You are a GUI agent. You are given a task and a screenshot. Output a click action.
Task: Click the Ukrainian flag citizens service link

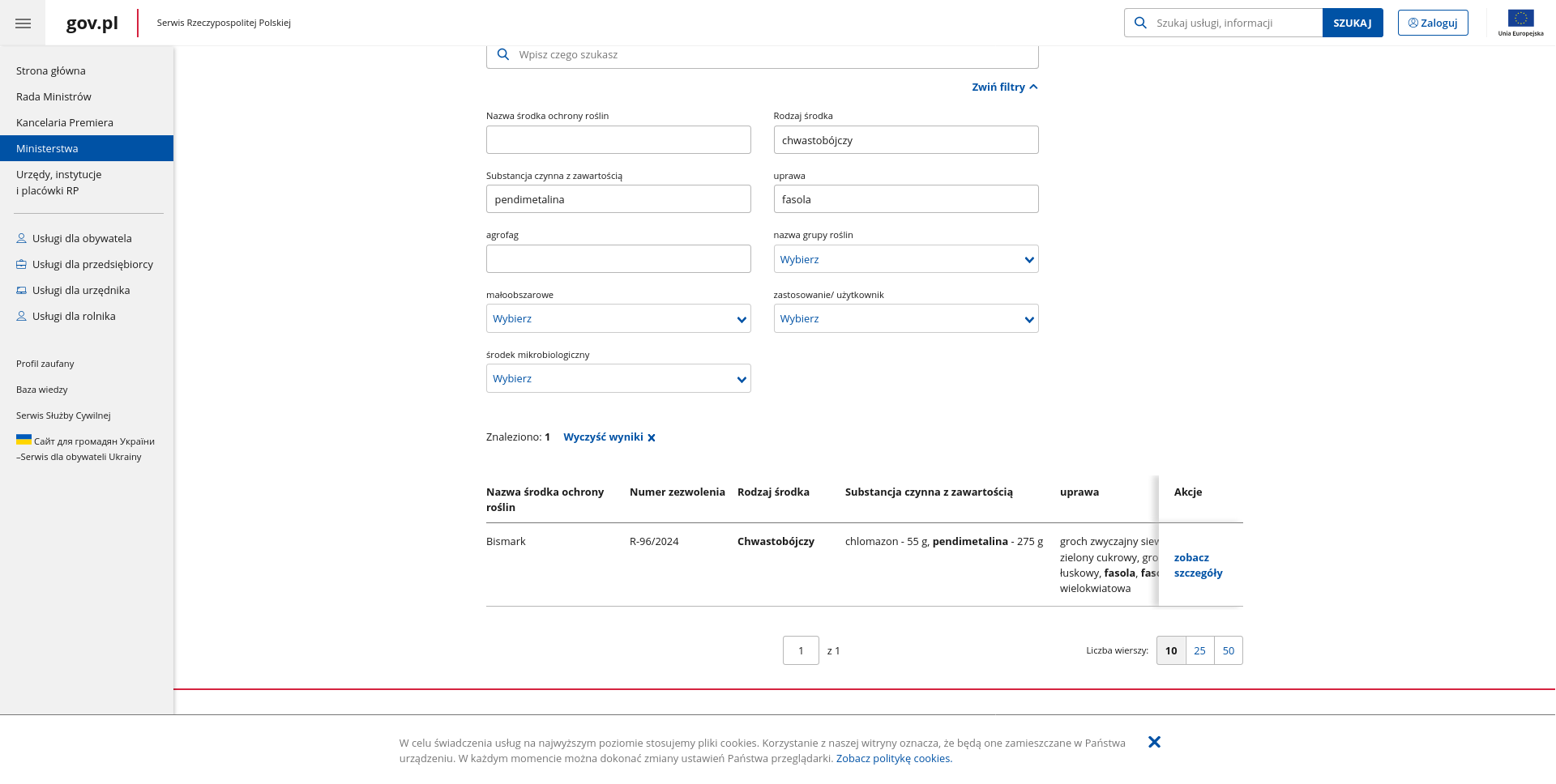click(85, 449)
